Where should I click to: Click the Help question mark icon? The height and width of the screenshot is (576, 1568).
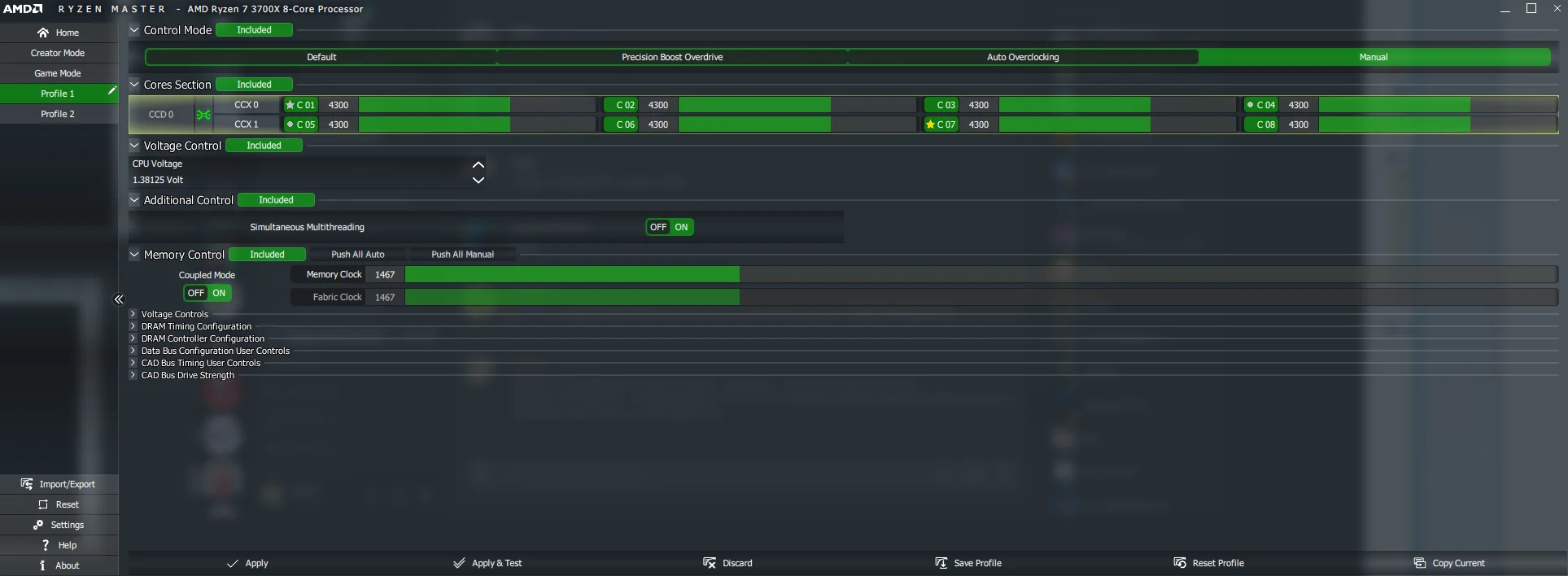click(x=46, y=545)
